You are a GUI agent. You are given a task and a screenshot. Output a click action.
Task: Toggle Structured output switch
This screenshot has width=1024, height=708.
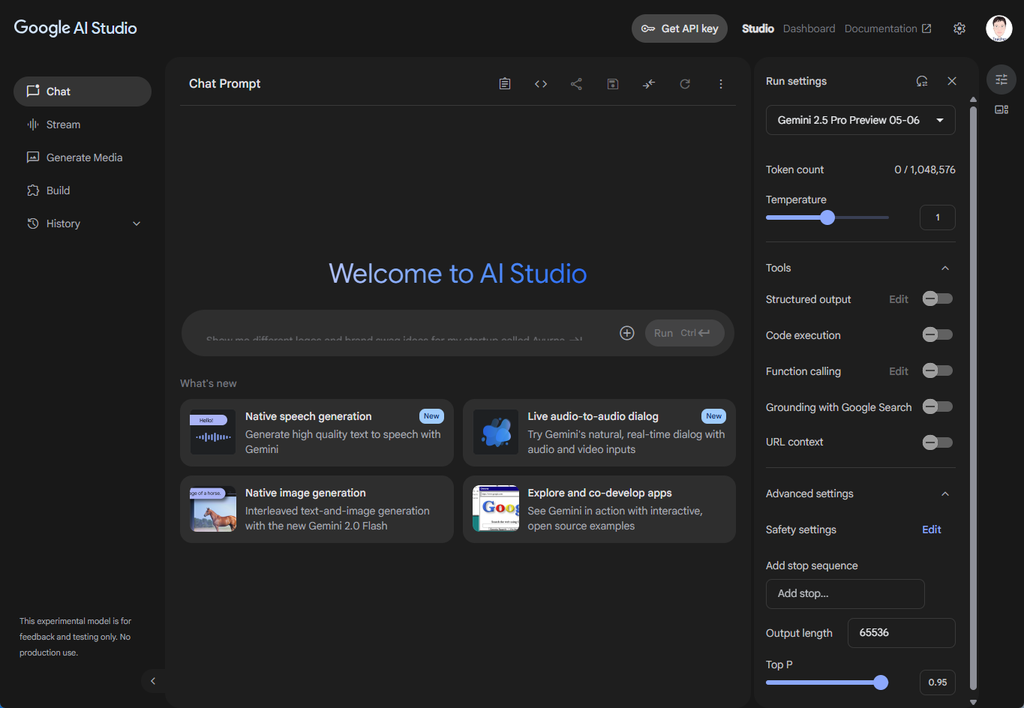coord(937,299)
